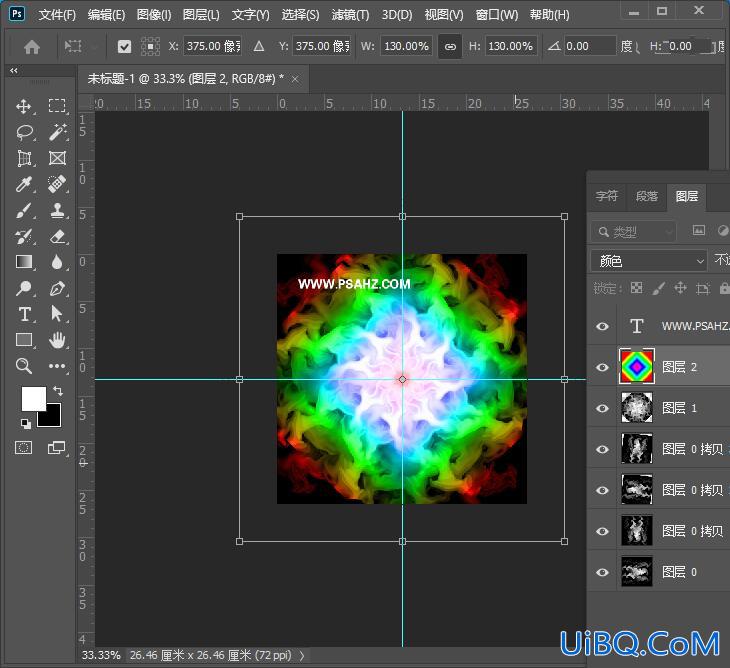Hide layer 图层 2

[602, 367]
